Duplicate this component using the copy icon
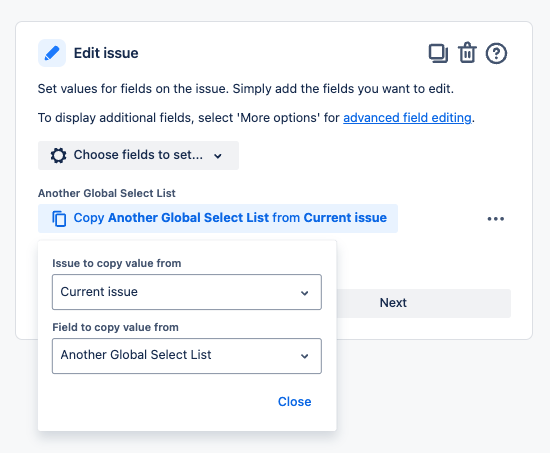The width and height of the screenshot is (550, 453). click(438, 53)
